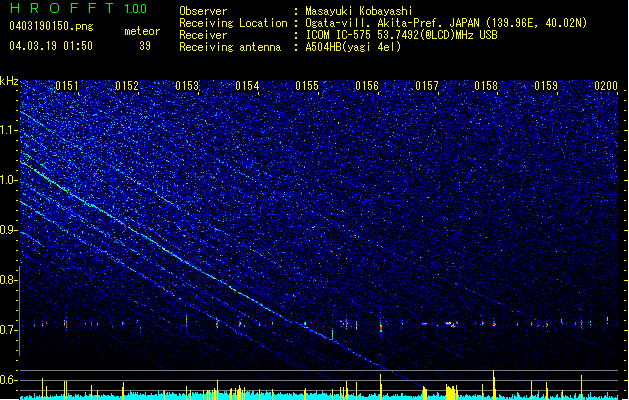Click antenna A504HB(yagi 4el) text

coord(353,47)
